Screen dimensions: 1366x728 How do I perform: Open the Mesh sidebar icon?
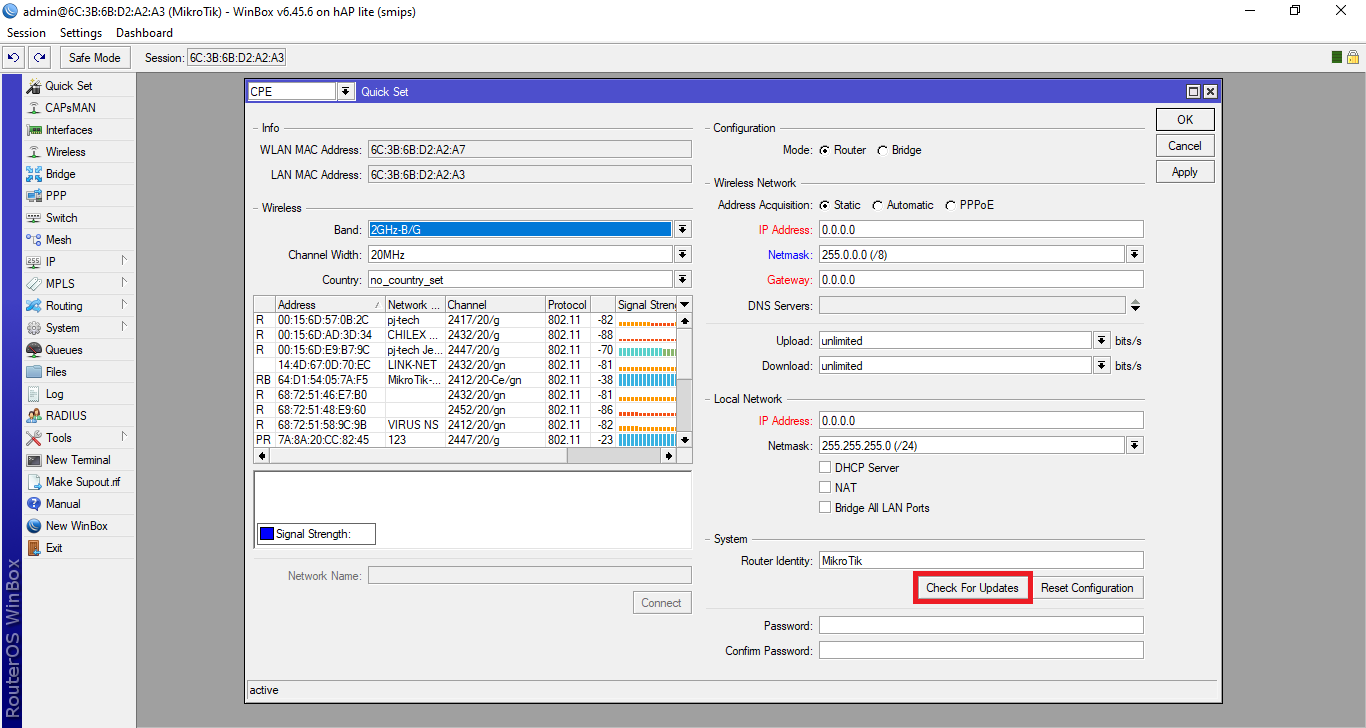coord(35,240)
